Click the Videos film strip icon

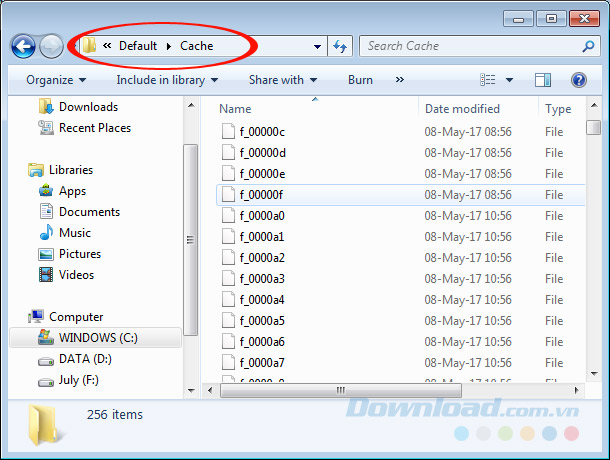click(46, 275)
